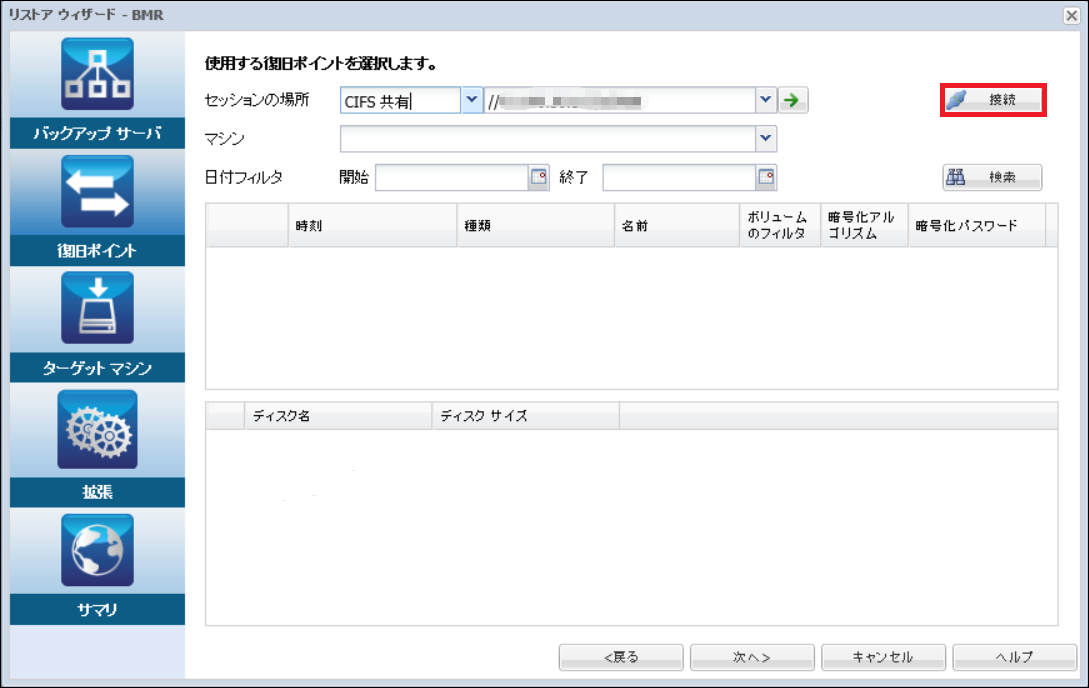Expand the CIFS 共有 session type dropdown

tap(472, 100)
